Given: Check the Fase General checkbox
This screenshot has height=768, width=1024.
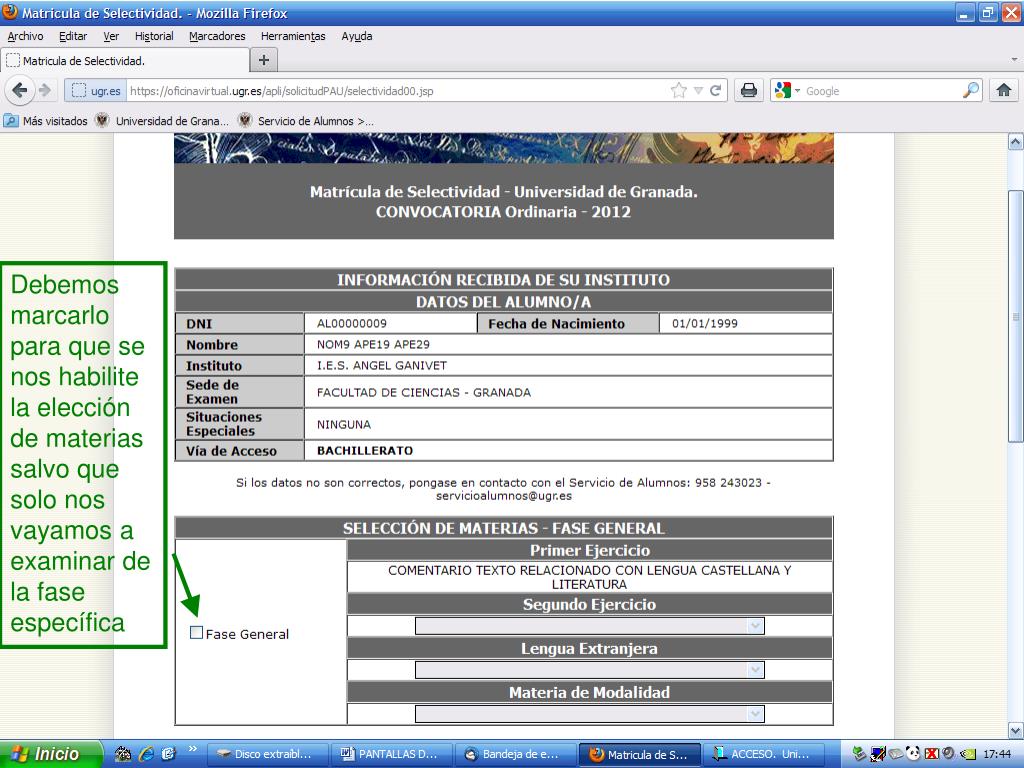Looking at the screenshot, I should 196,632.
